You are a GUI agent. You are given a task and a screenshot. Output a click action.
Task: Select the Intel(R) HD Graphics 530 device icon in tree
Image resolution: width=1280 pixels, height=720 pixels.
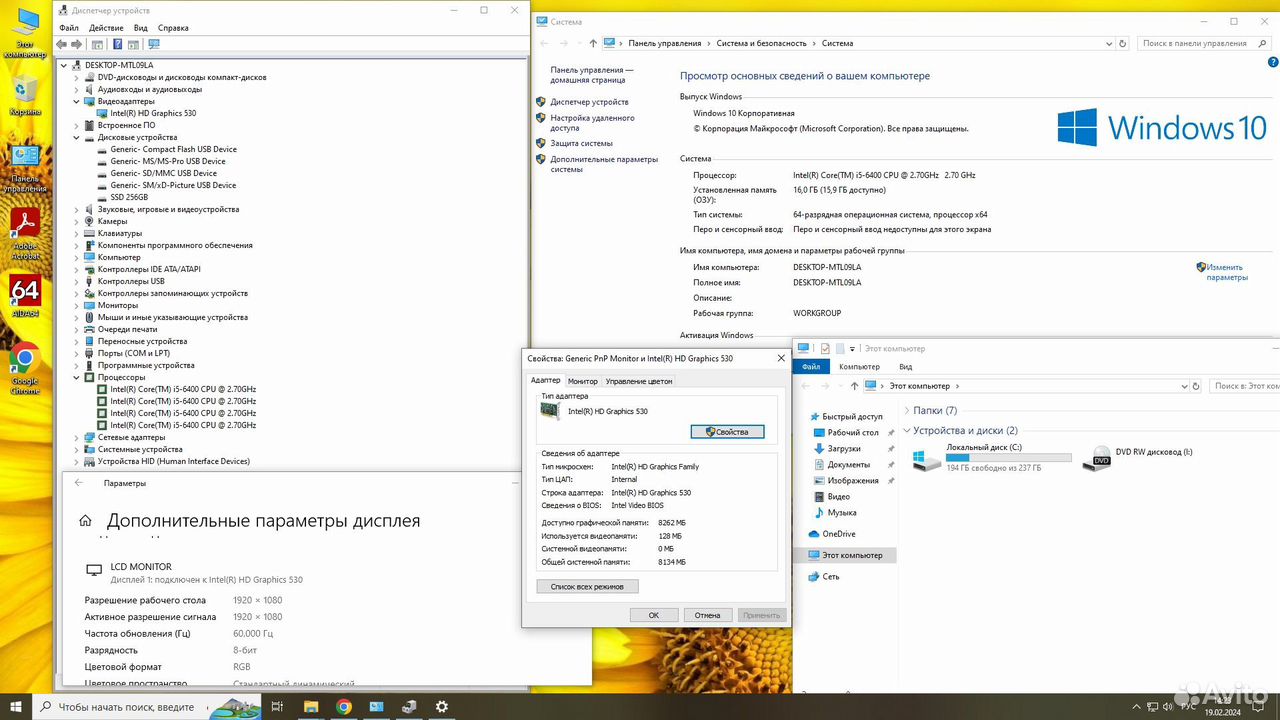(103, 113)
